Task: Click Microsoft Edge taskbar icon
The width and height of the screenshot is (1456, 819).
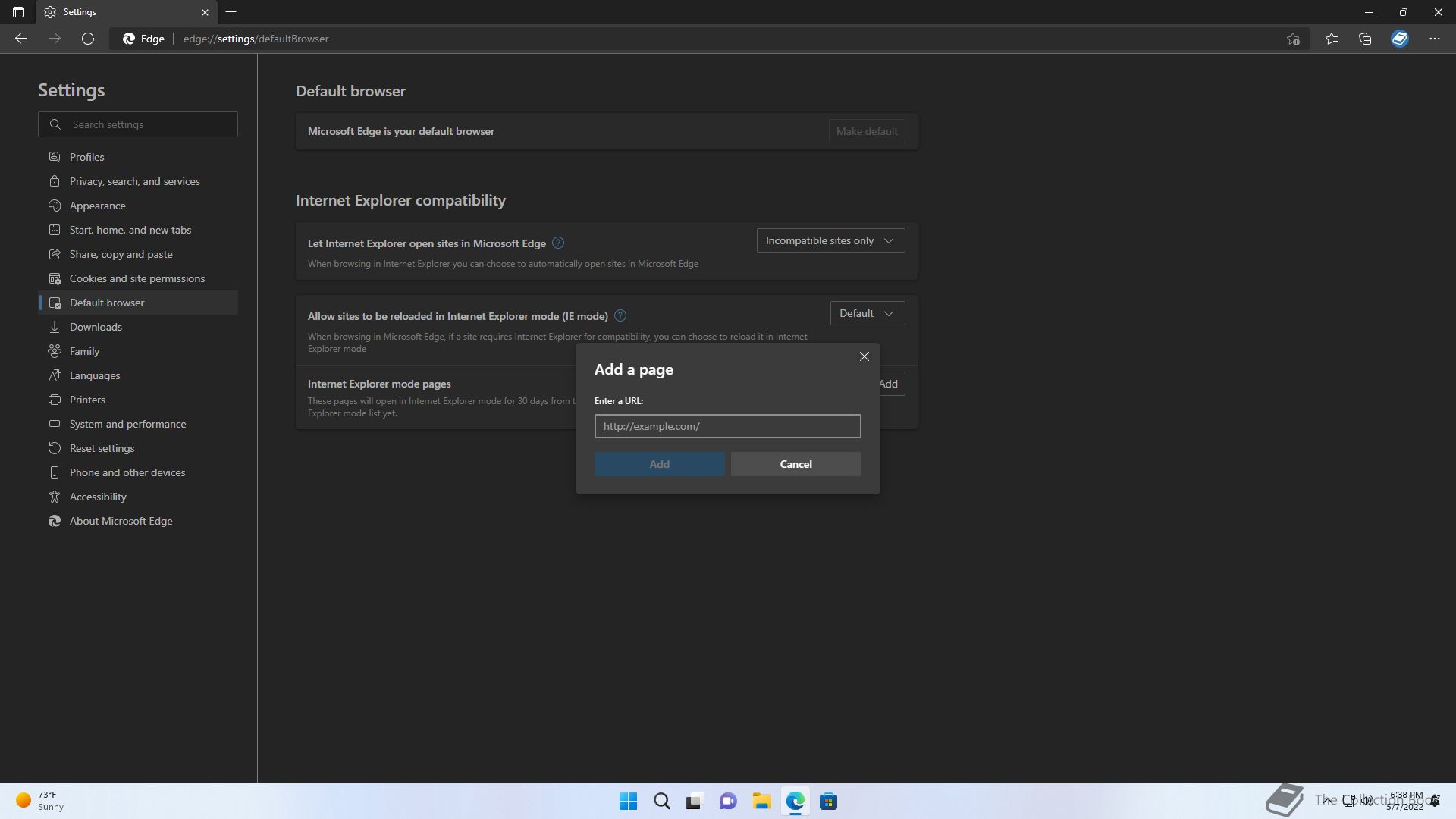Action: pyautogui.click(x=795, y=802)
